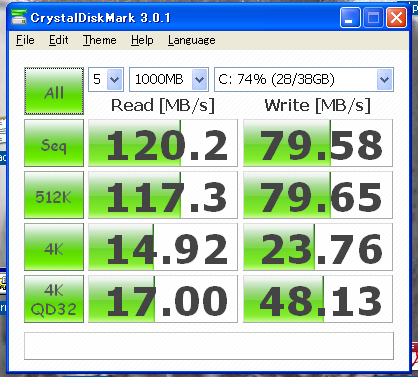Viewport: 418px width, 377px height.
Task: Open the File menu
Action: tap(25, 40)
